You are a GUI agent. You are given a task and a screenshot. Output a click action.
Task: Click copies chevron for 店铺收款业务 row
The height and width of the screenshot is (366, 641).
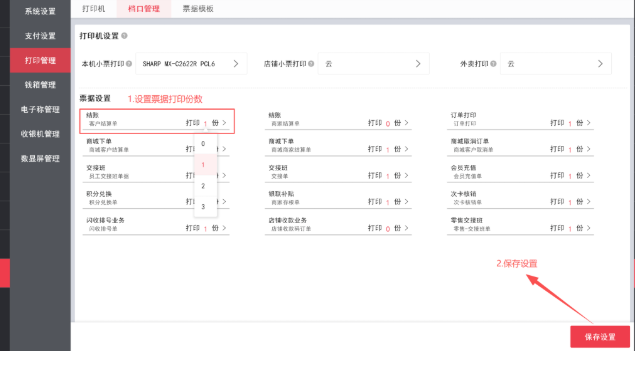tap(406, 228)
